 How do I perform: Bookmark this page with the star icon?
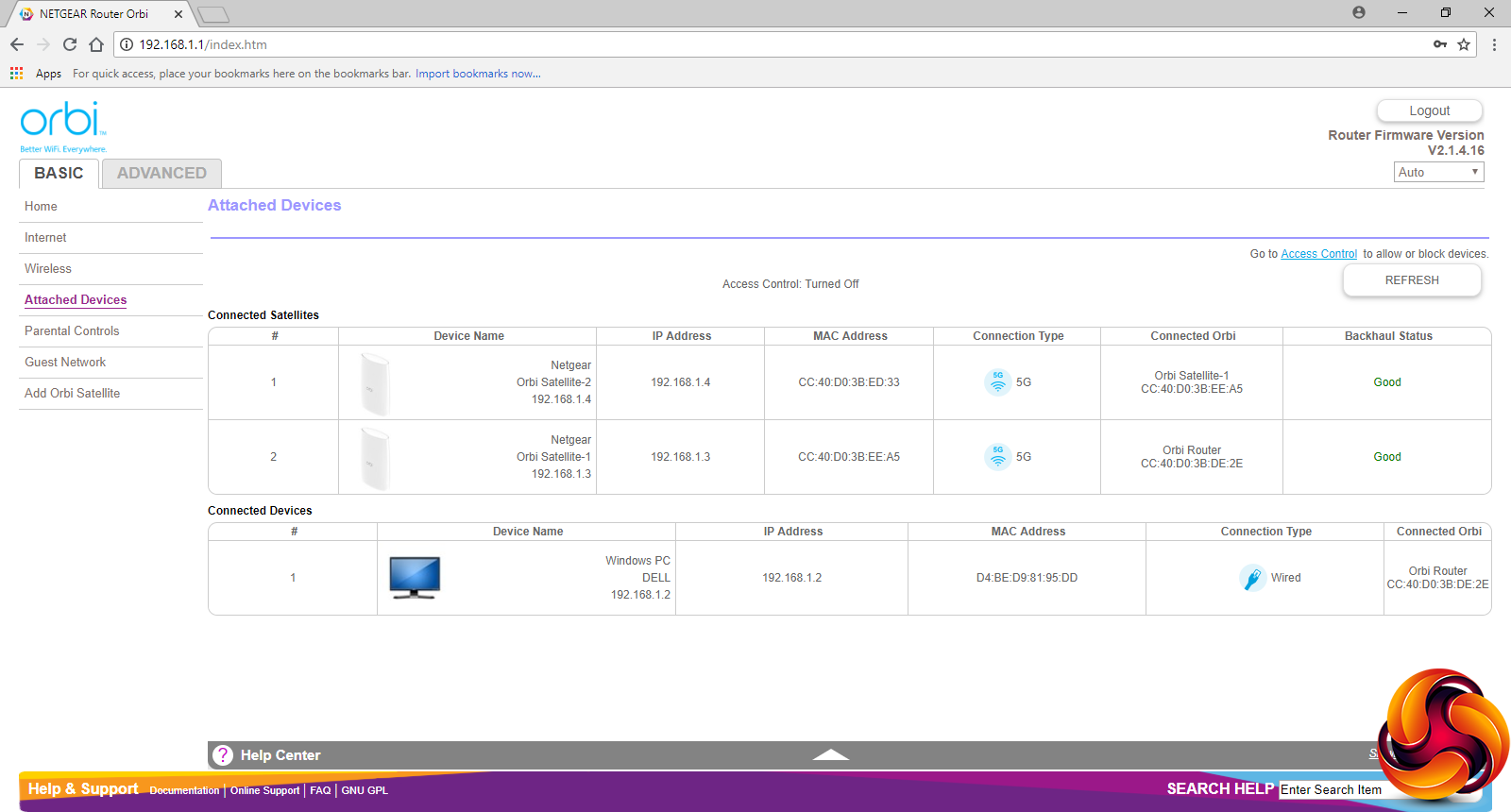click(1464, 44)
